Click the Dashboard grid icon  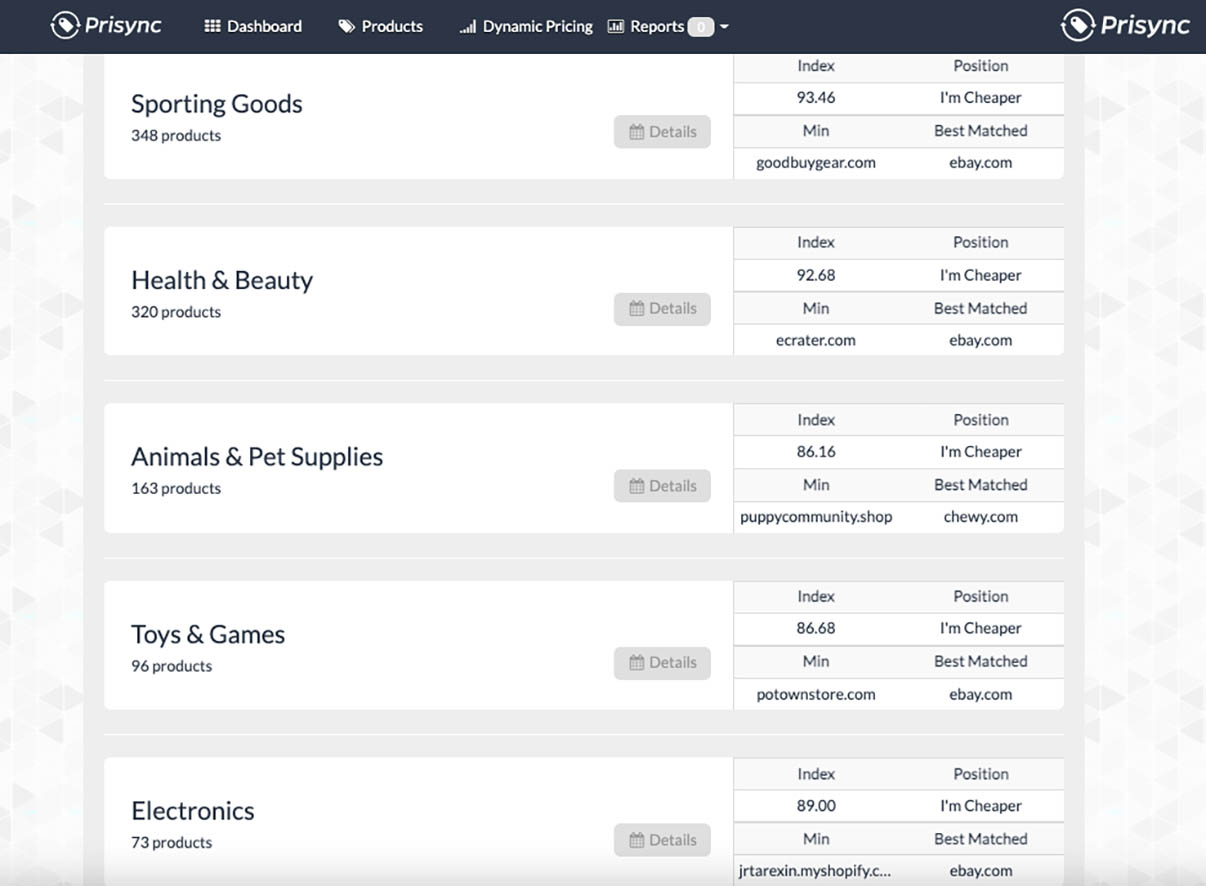pos(212,27)
